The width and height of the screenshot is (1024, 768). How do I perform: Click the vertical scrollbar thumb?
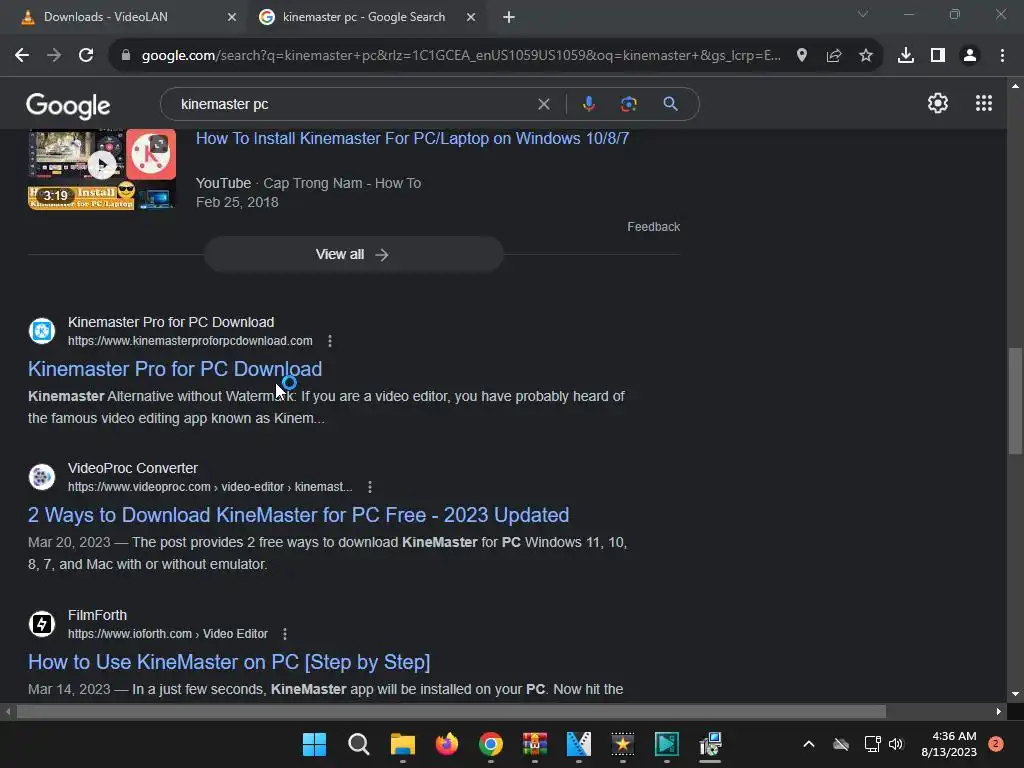[x=1015, y=400]
